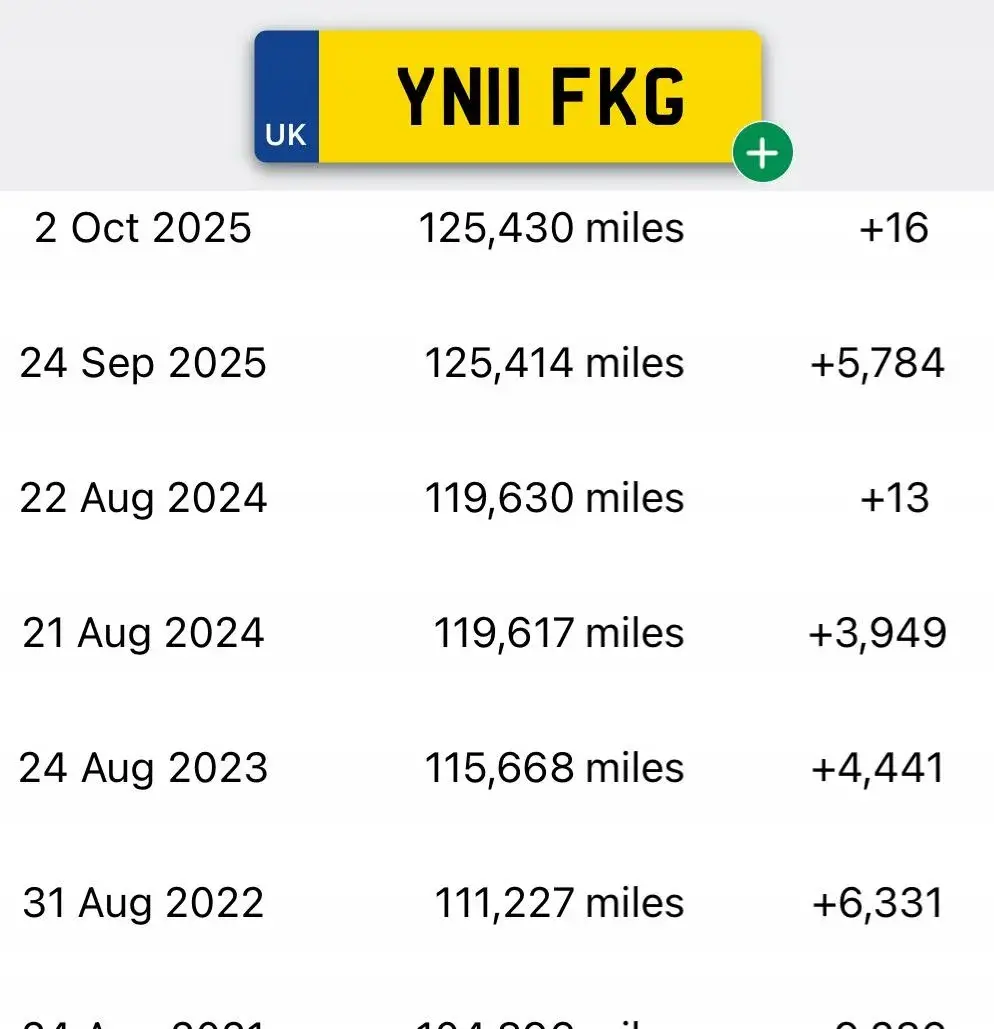This screenshot has width=994, height=1029.
Task: Tap the +4,441 mileage increase
Action: [878, 768]
